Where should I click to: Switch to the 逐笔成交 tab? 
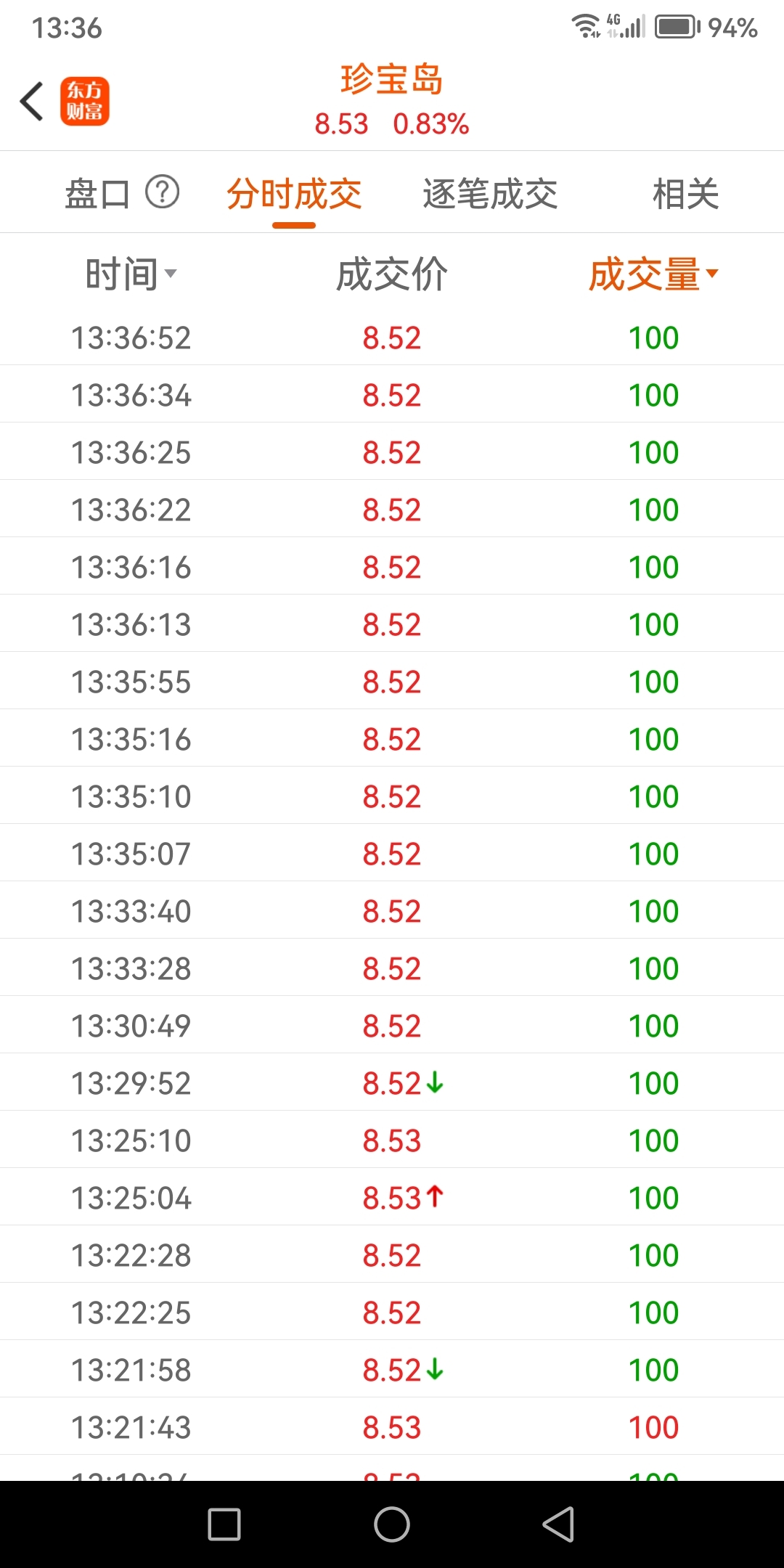click(490, 195)
